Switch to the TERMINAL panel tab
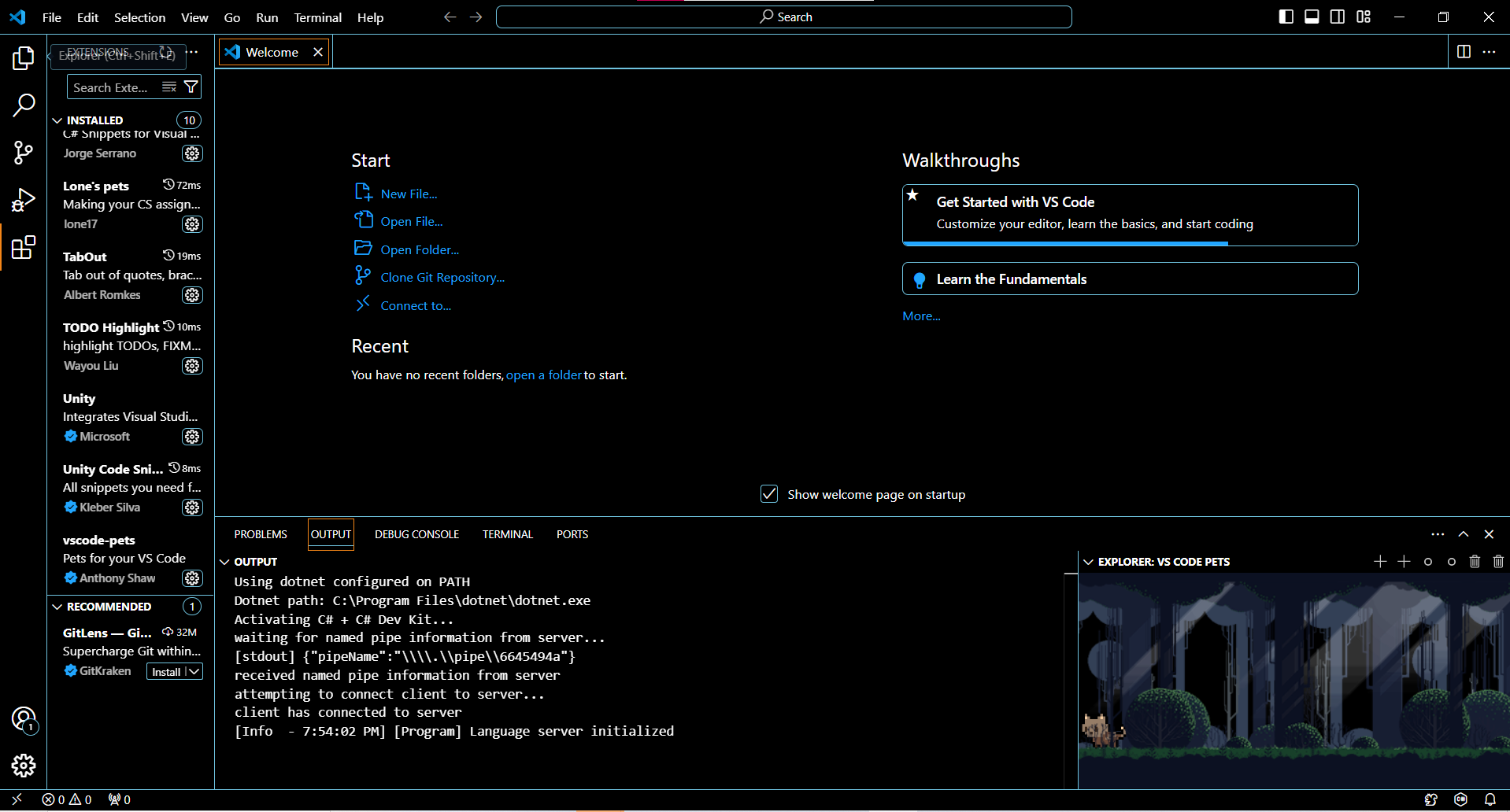The height and width of the screenshot is (812, 1510). (508, 534)
